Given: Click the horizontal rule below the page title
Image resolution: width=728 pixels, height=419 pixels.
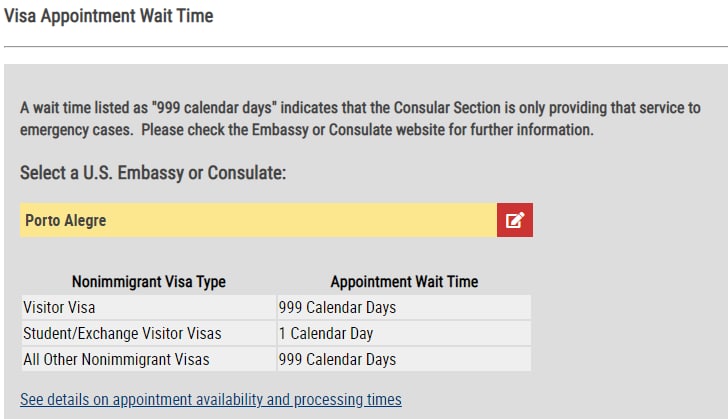Looking at the screenshot, I should click(x=366, y=46).
